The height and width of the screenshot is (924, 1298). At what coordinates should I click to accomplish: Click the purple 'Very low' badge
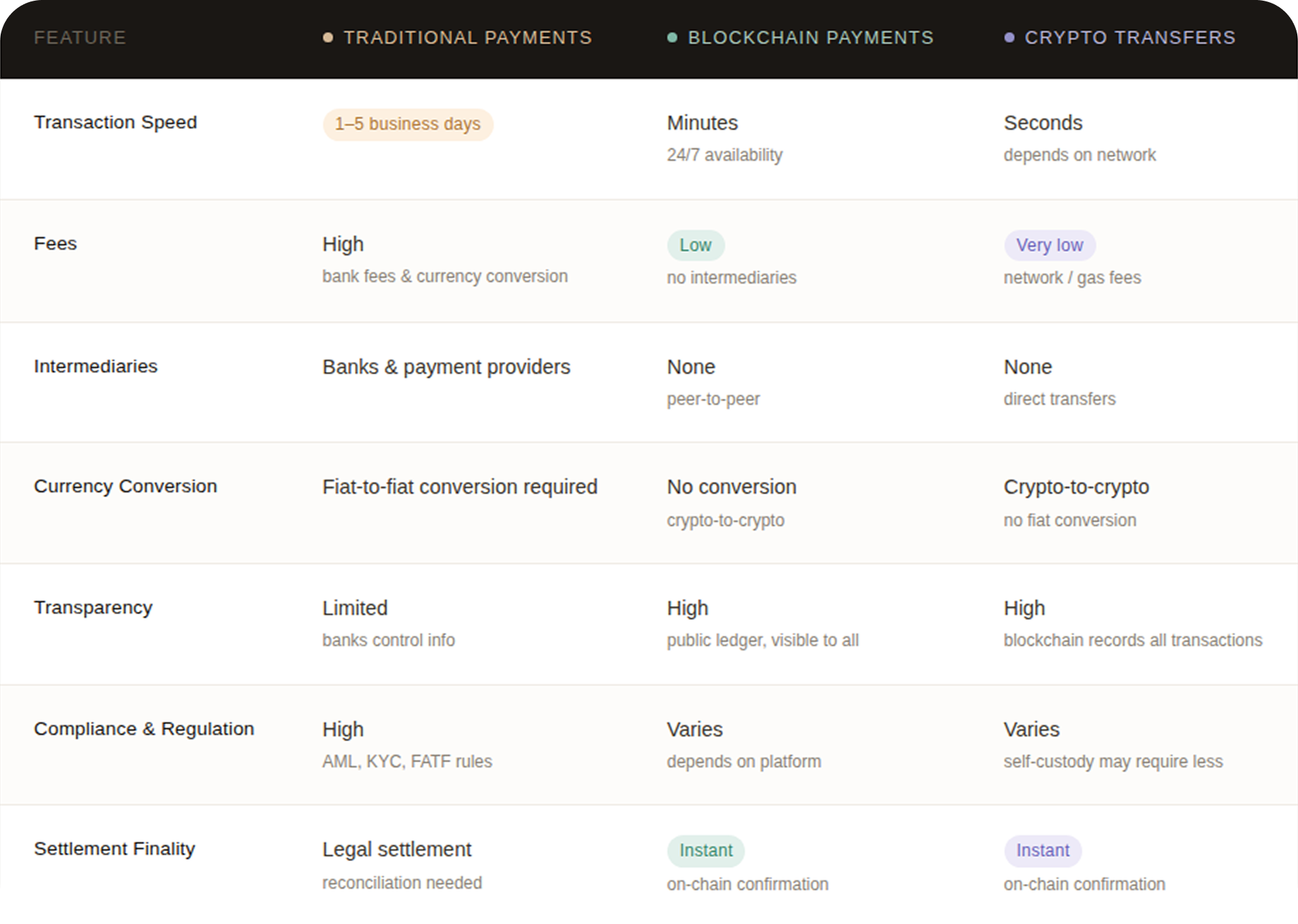(x=1050, y=245)
